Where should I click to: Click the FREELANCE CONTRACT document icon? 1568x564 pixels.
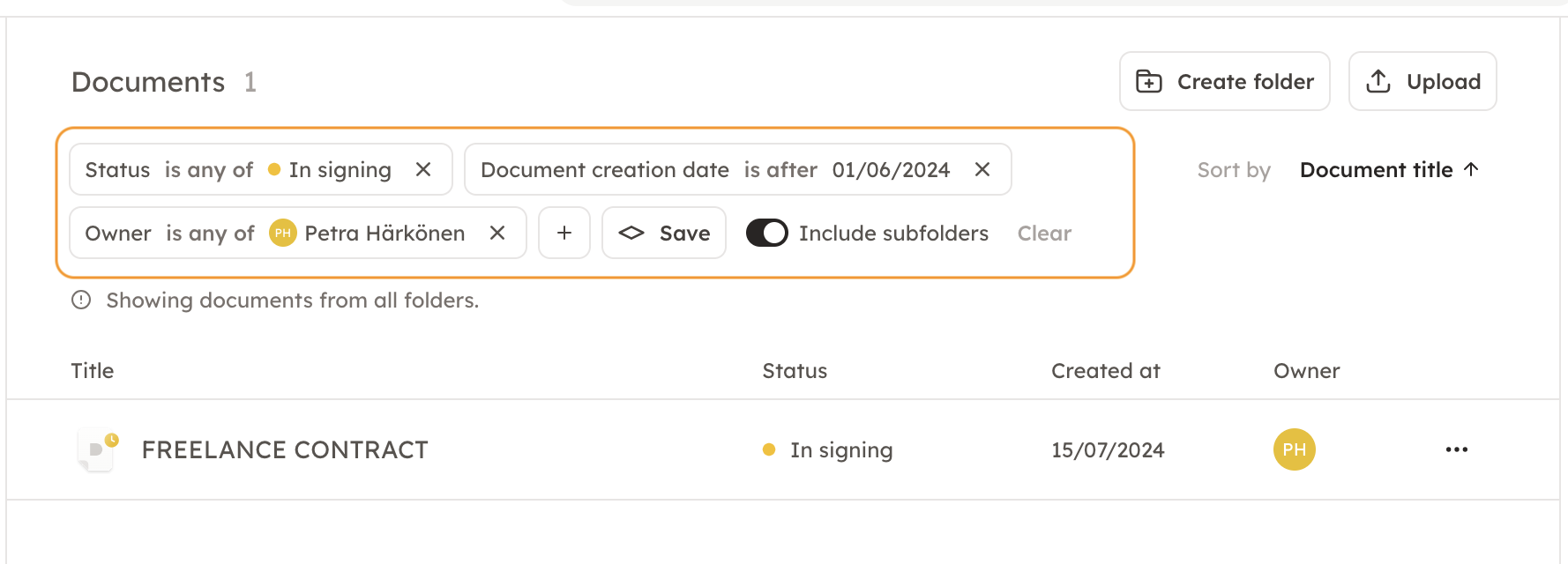(x=97, y=449)
